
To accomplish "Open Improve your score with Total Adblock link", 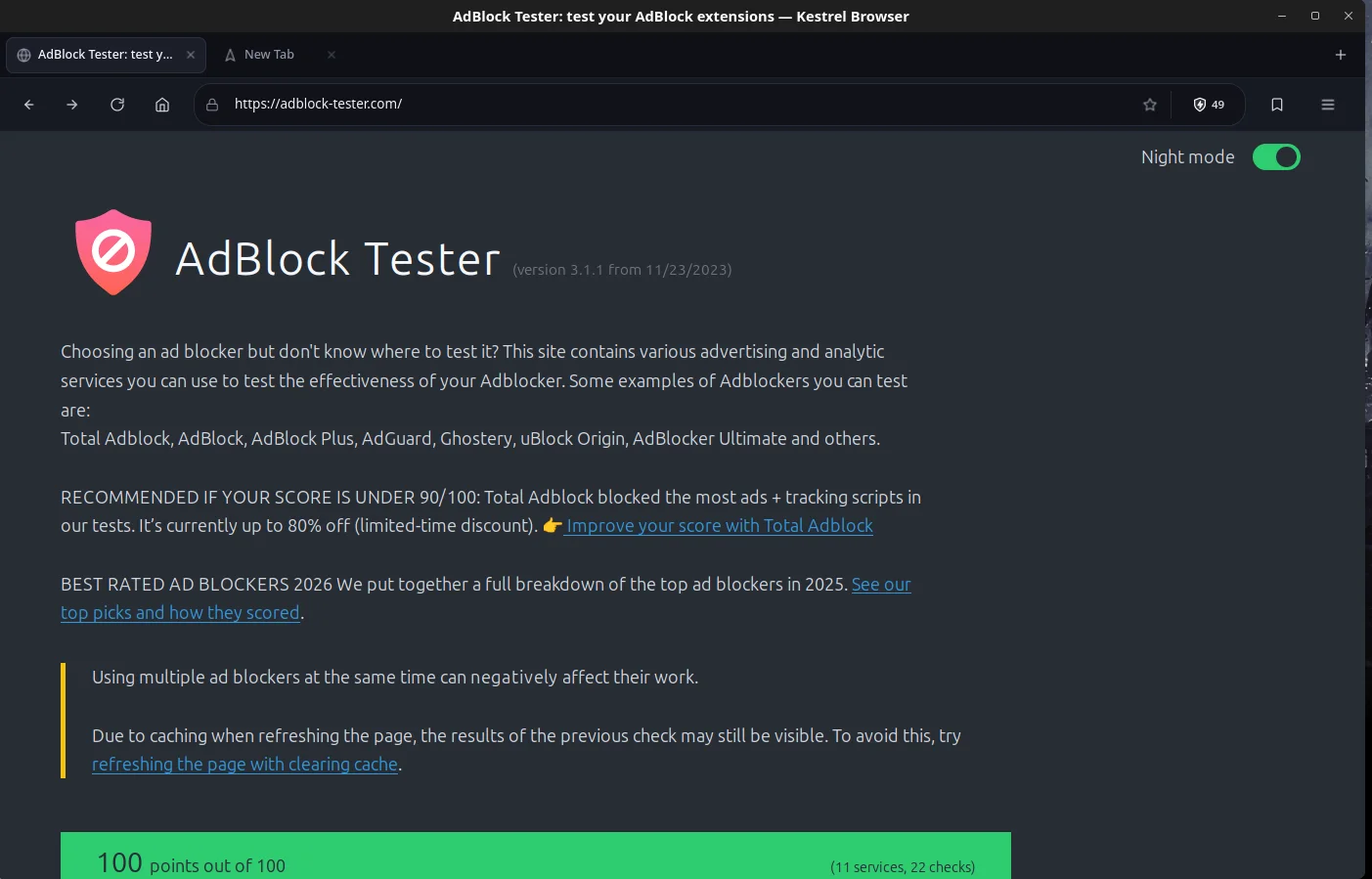I will click(x=719, y=526).
